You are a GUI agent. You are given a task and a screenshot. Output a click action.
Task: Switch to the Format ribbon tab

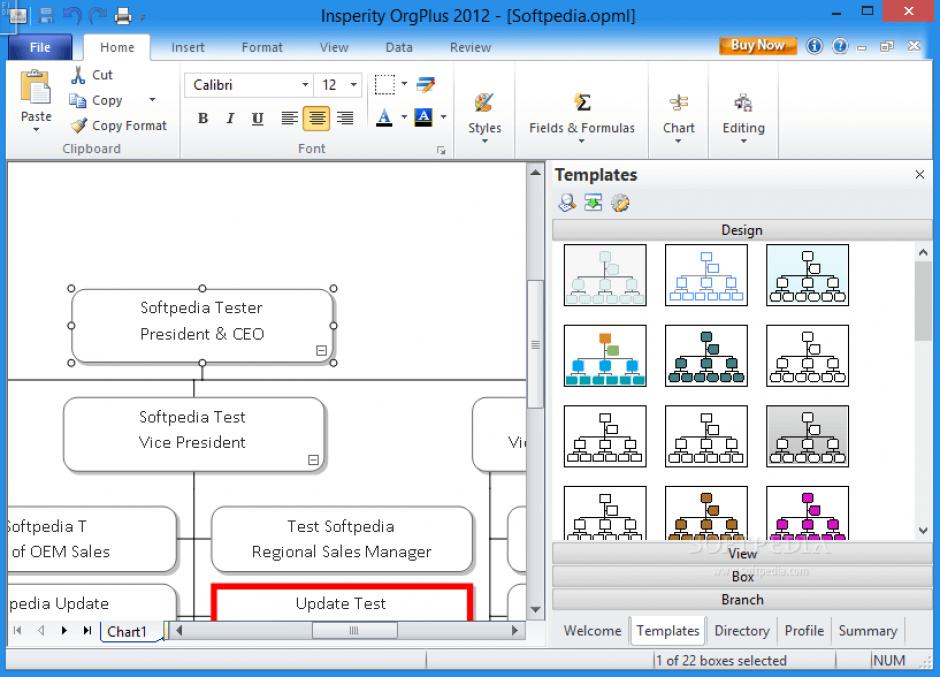click(262, 47)
